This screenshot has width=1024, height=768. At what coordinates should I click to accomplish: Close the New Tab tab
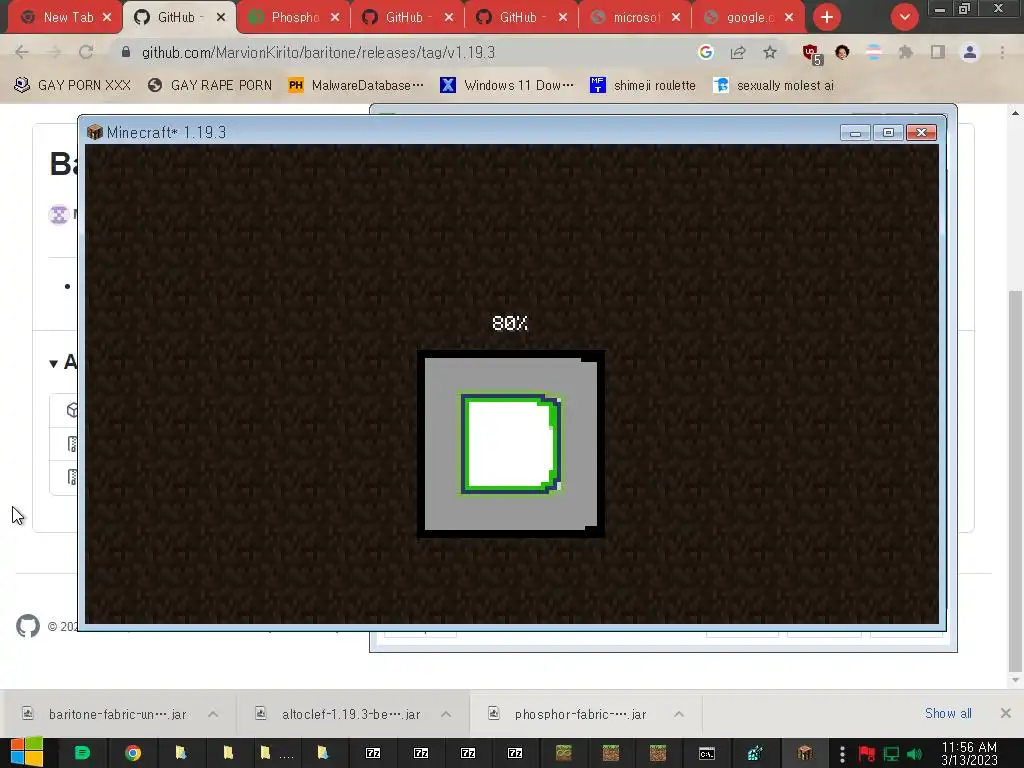(x=107, y=17)
